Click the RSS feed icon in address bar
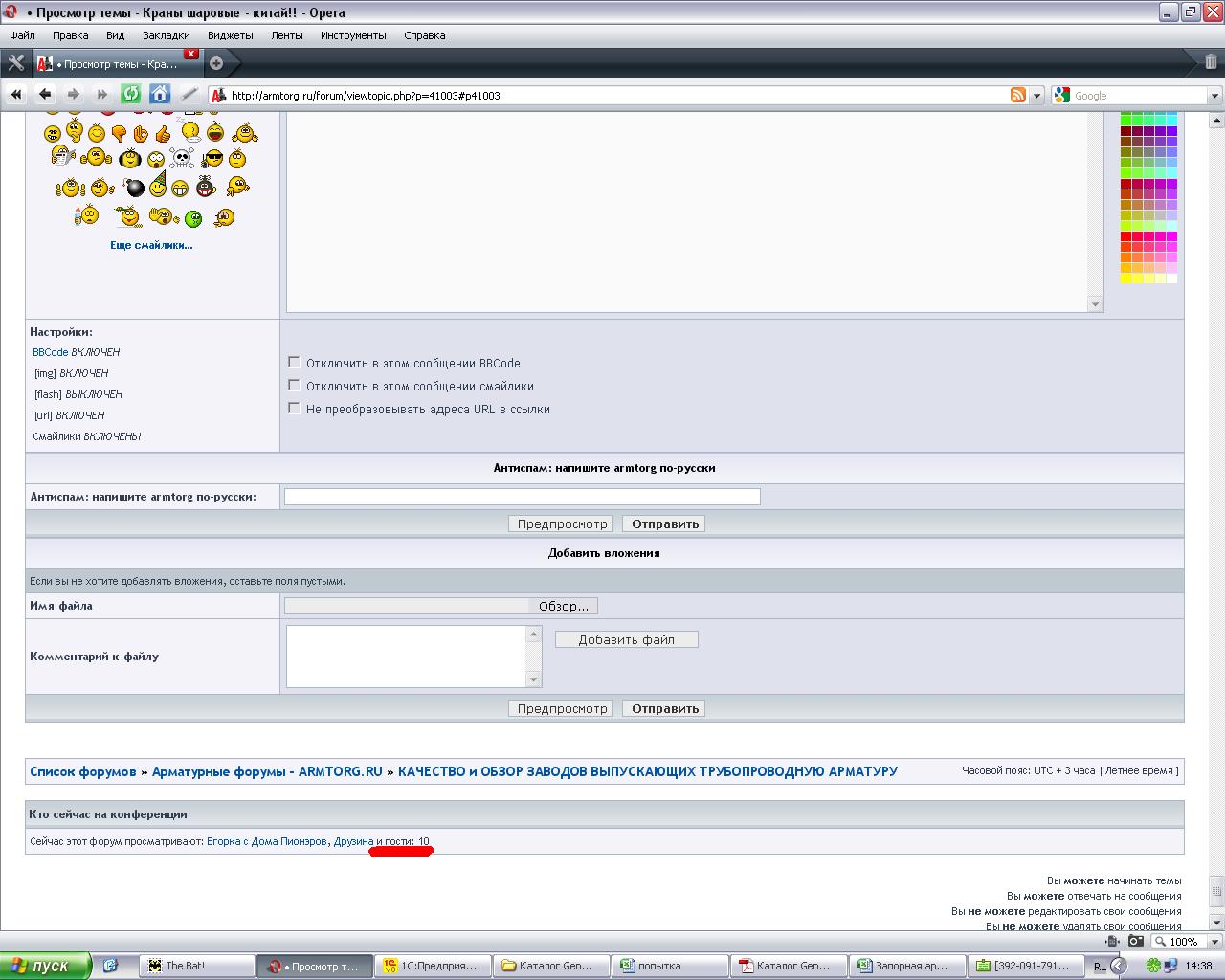The image size is (1225, 980). 1018,95
